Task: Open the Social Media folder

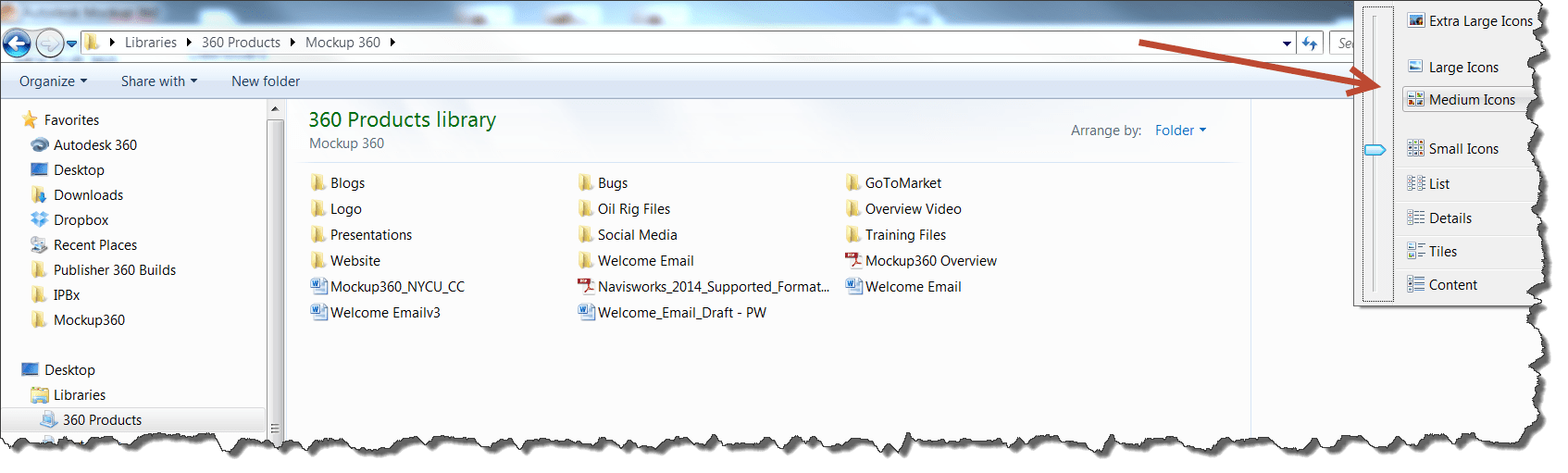Action: 628,234
